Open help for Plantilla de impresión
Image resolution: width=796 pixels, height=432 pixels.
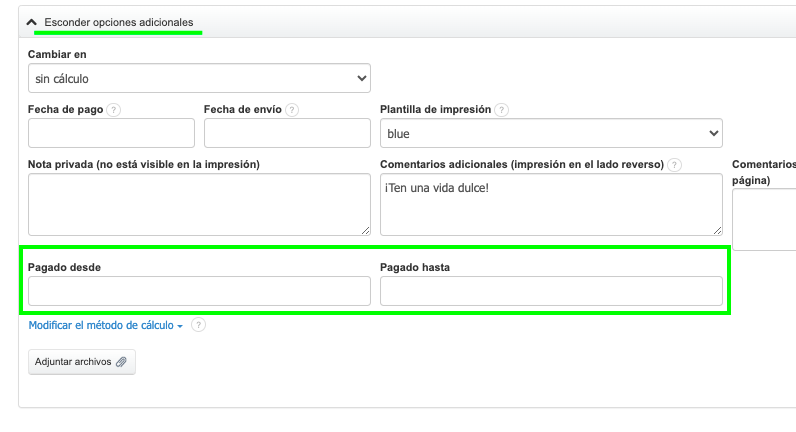click(502, 110)
